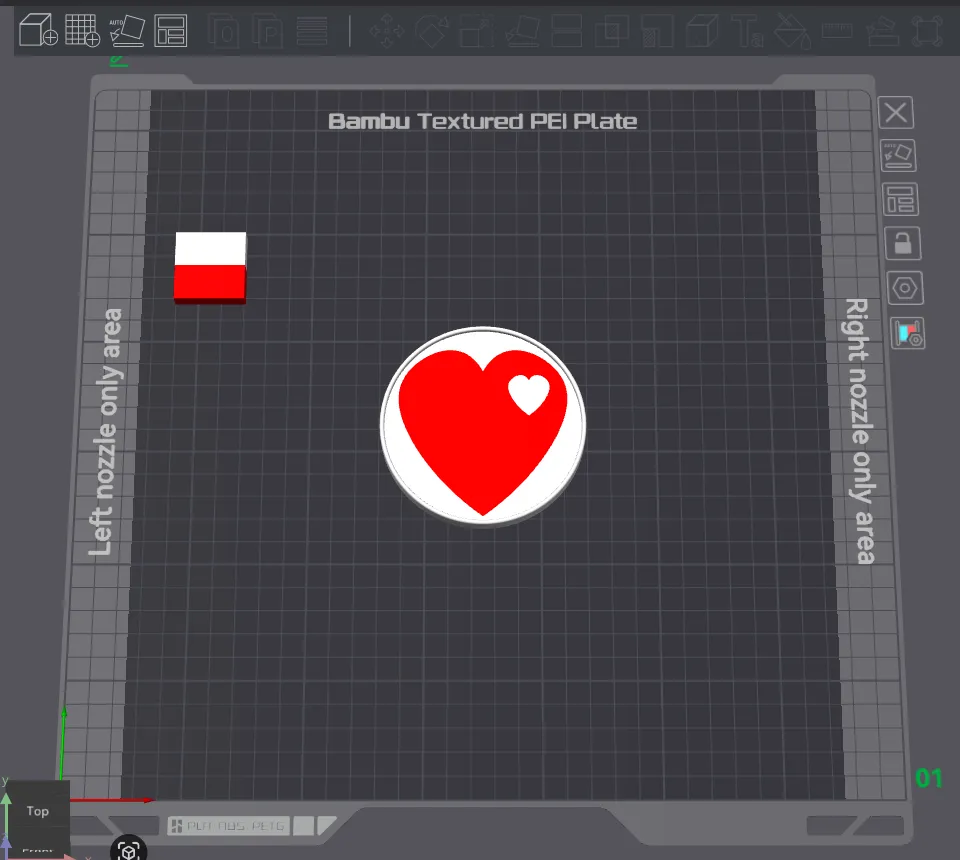Screen dimensions: 960x860
Task: Add a new plate from toolbar
Action: click(x=83, y=29)
